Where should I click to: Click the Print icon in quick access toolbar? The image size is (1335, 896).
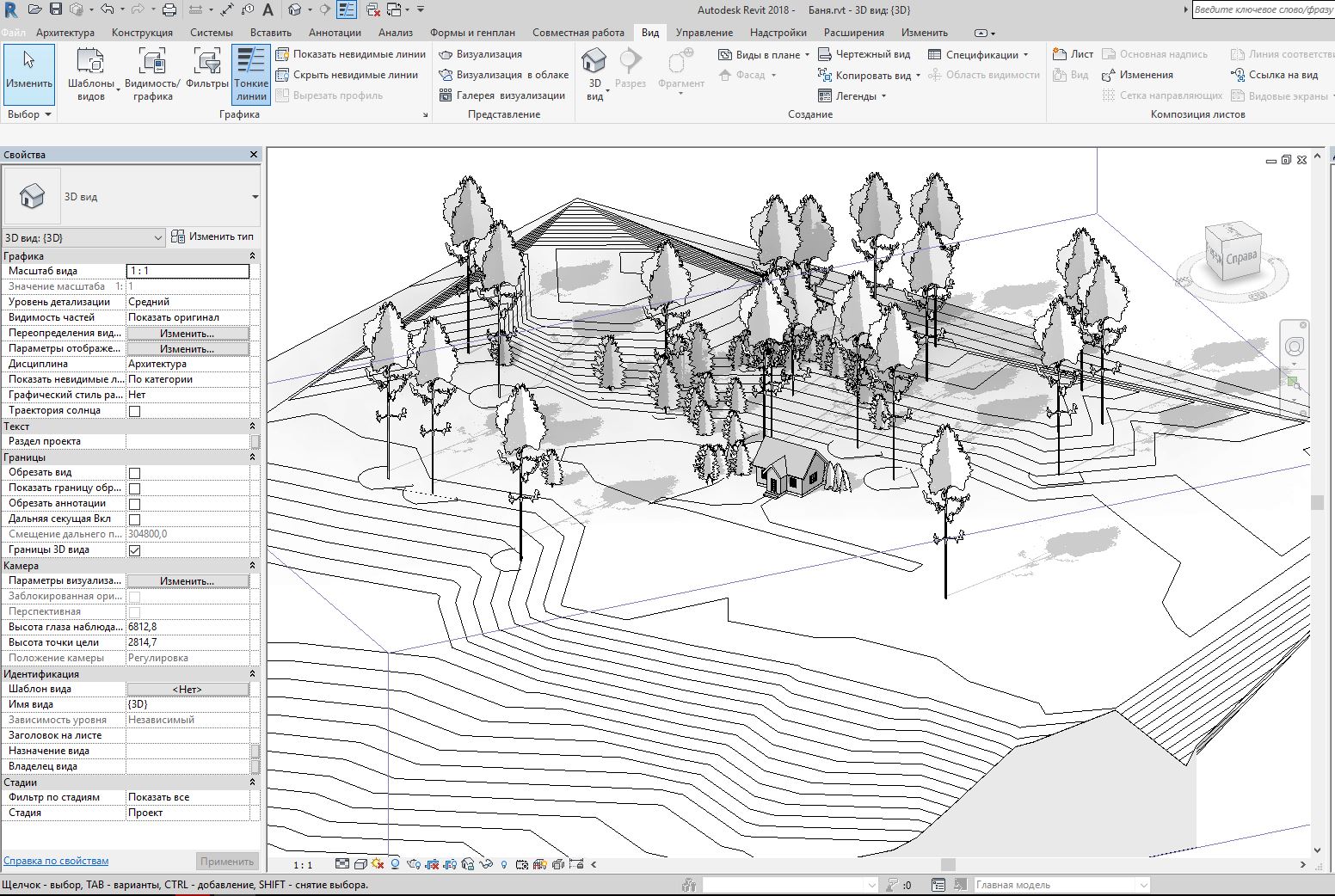169,9
